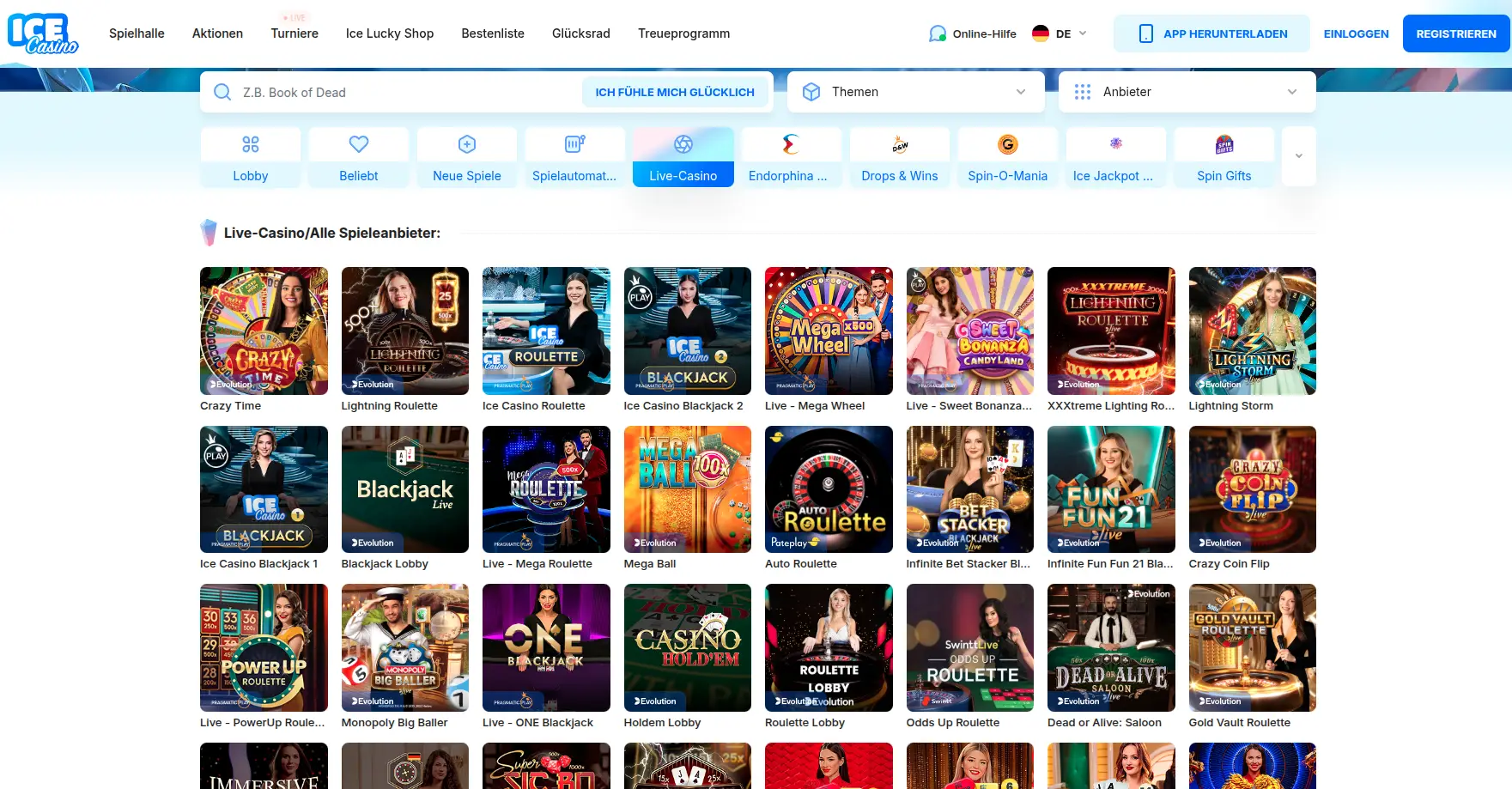This screenshot has width=1512, height=789.
Task: Open the Spin-O-Mania icon
Action: pyautogui.click(x=1008, y=144)
